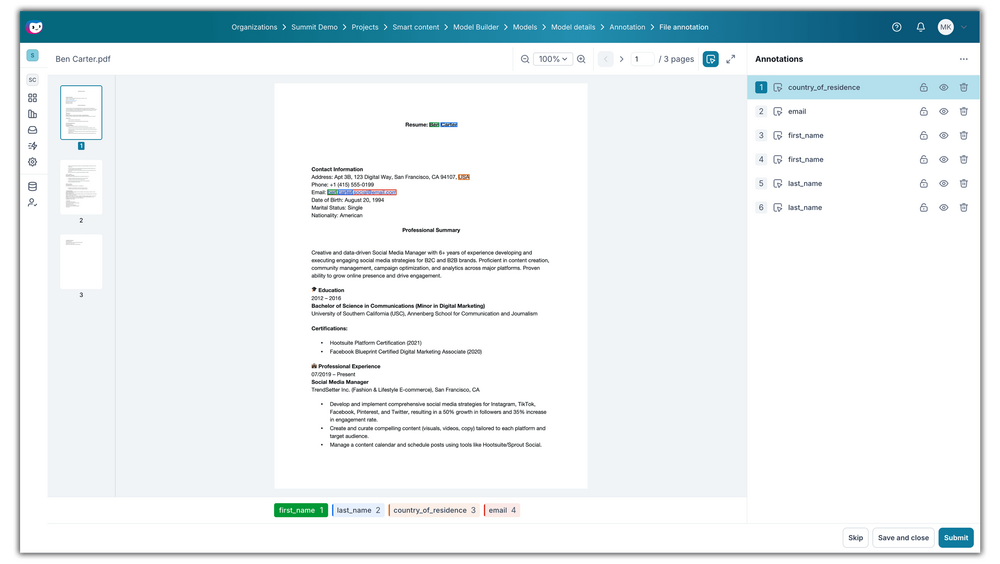1000x564 pixels.
Task: Select the green first_name label tag
Action: (301, 510)
